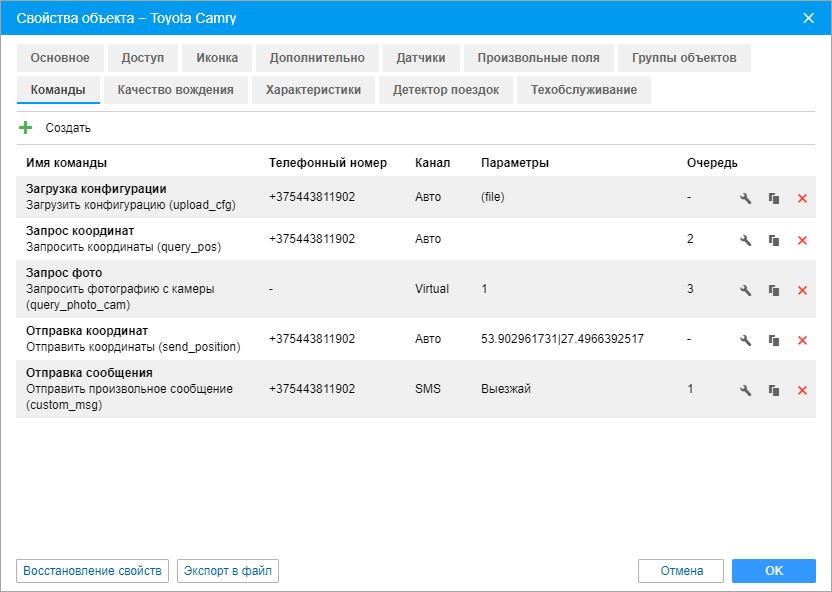
Task: Cancel with the Отмена button
Action: click(x=681, y=571)
